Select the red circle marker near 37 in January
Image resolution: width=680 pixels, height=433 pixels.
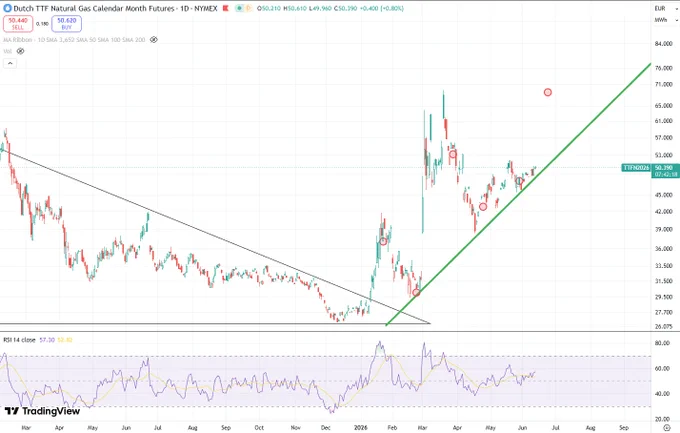pos(383,242)
